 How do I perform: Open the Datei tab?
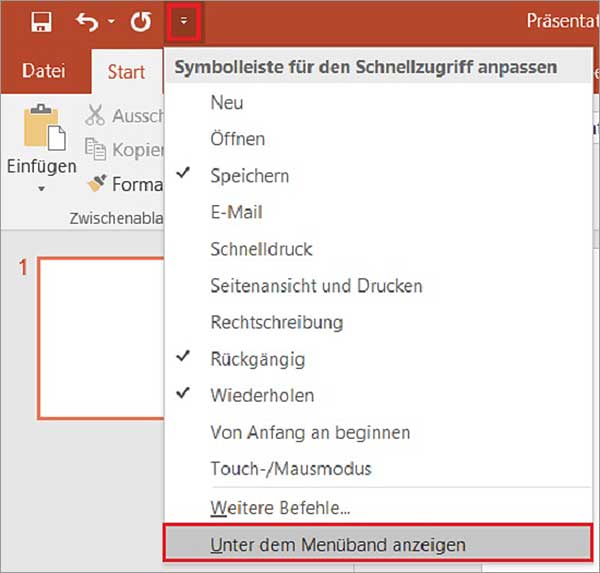pos(44,71)
